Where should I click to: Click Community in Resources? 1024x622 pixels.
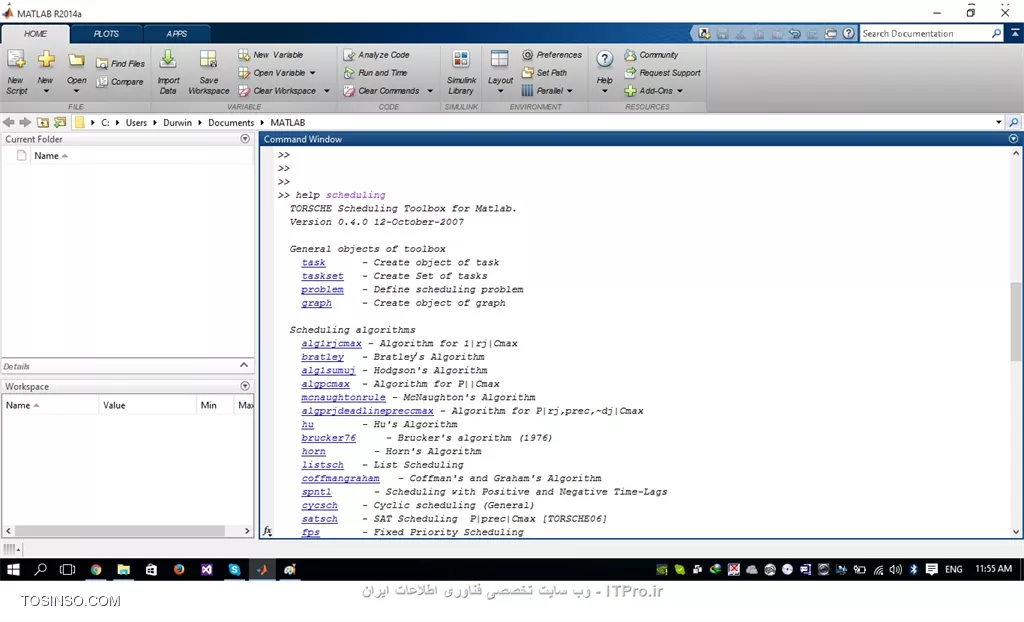[x=651, y=55]
